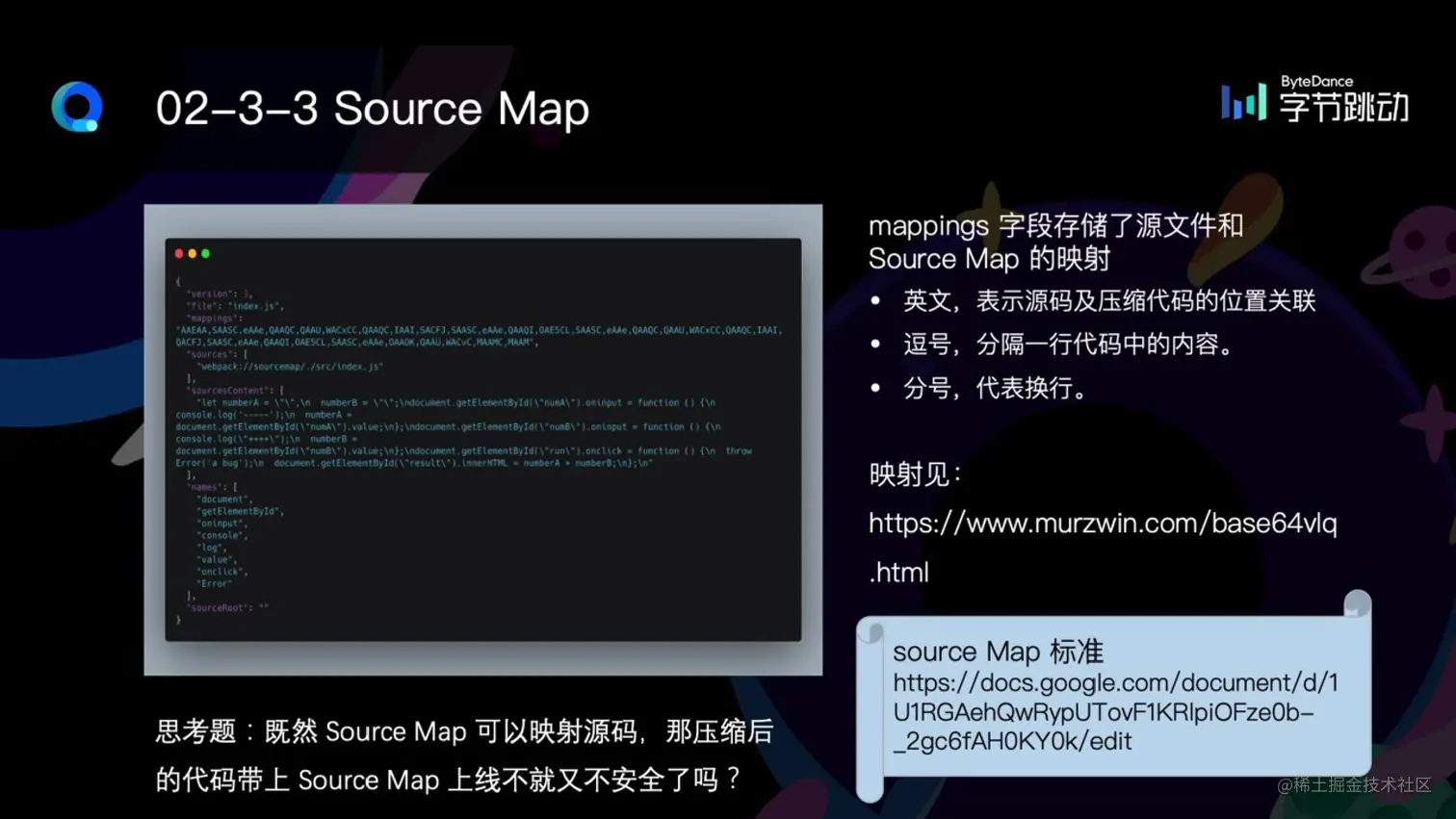The image size is (1456, 819).
Task: Click the 'source Map 标准' heading in the scroll note
Action: pos(998,652)
